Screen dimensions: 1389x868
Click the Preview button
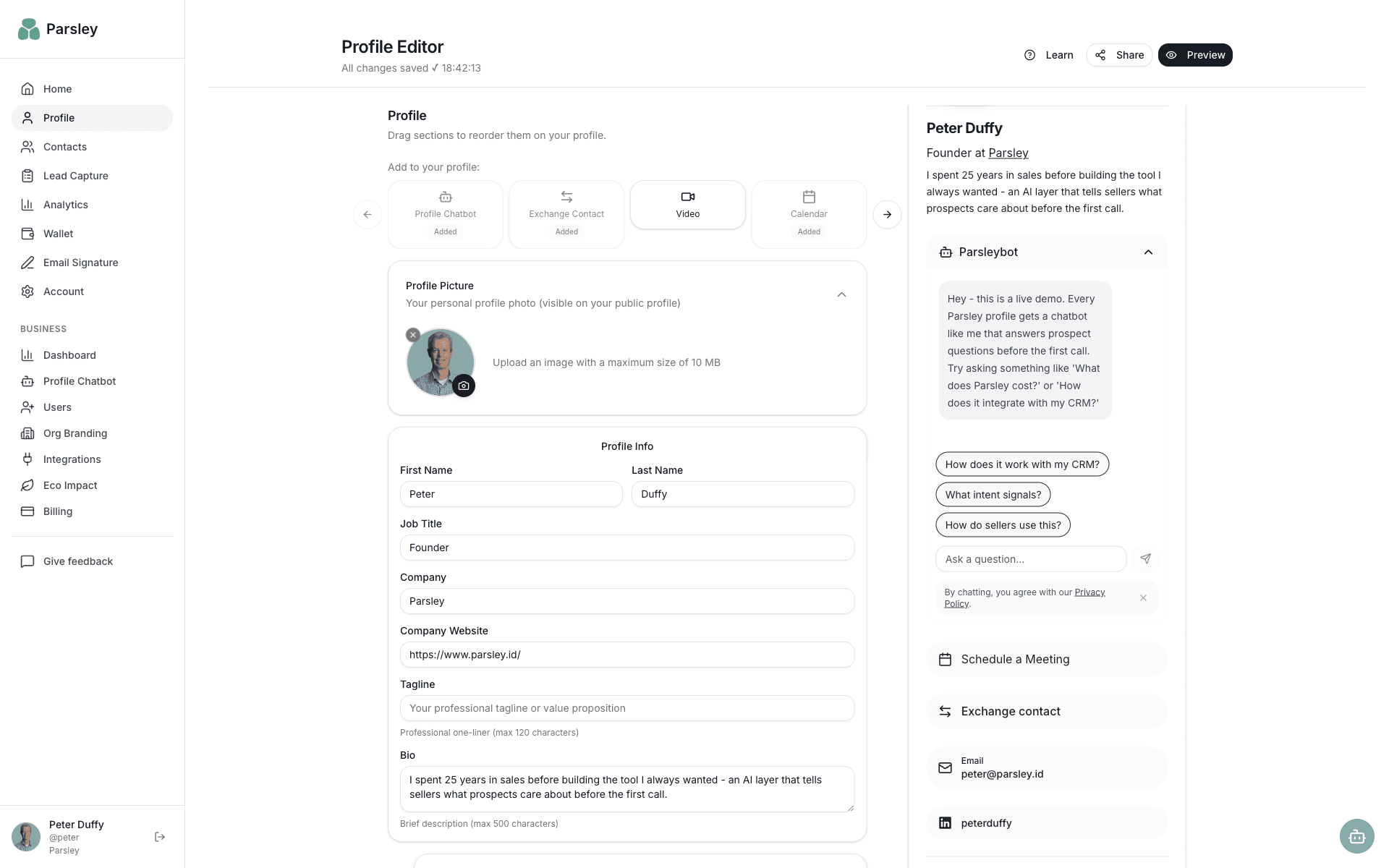1195,55
